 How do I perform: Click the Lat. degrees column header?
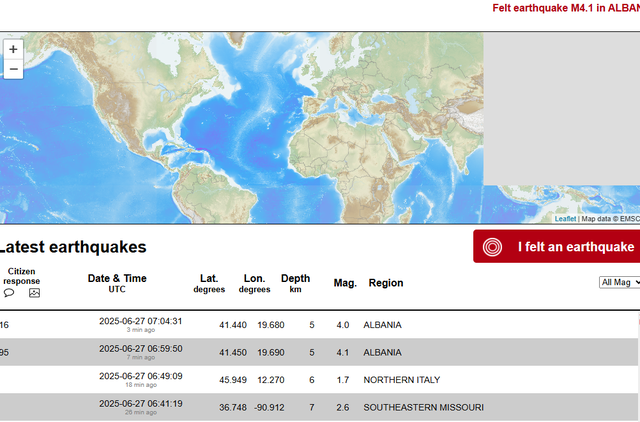coord(209,283)
